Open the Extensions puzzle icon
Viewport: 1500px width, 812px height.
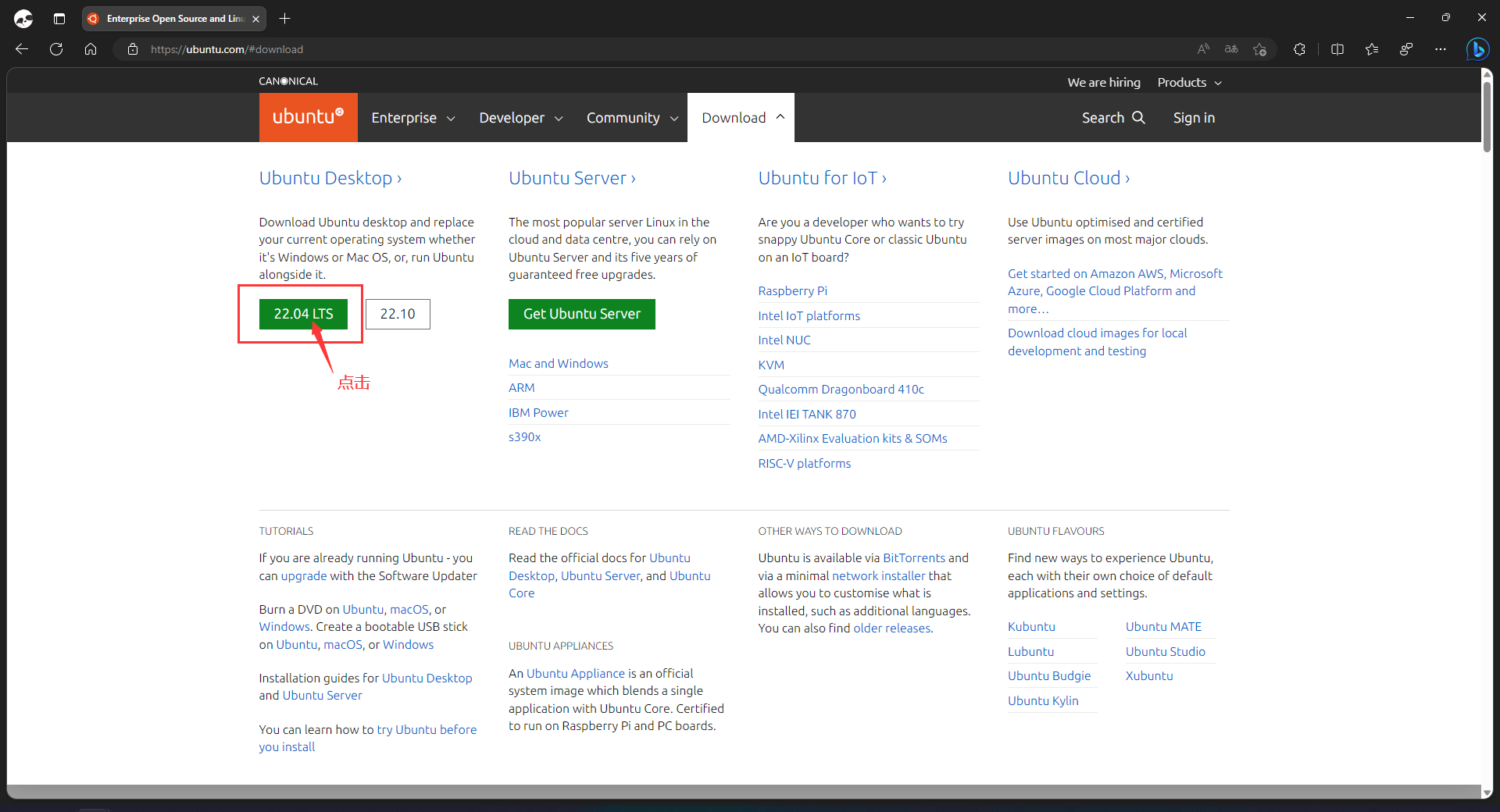click(1299, 49)
